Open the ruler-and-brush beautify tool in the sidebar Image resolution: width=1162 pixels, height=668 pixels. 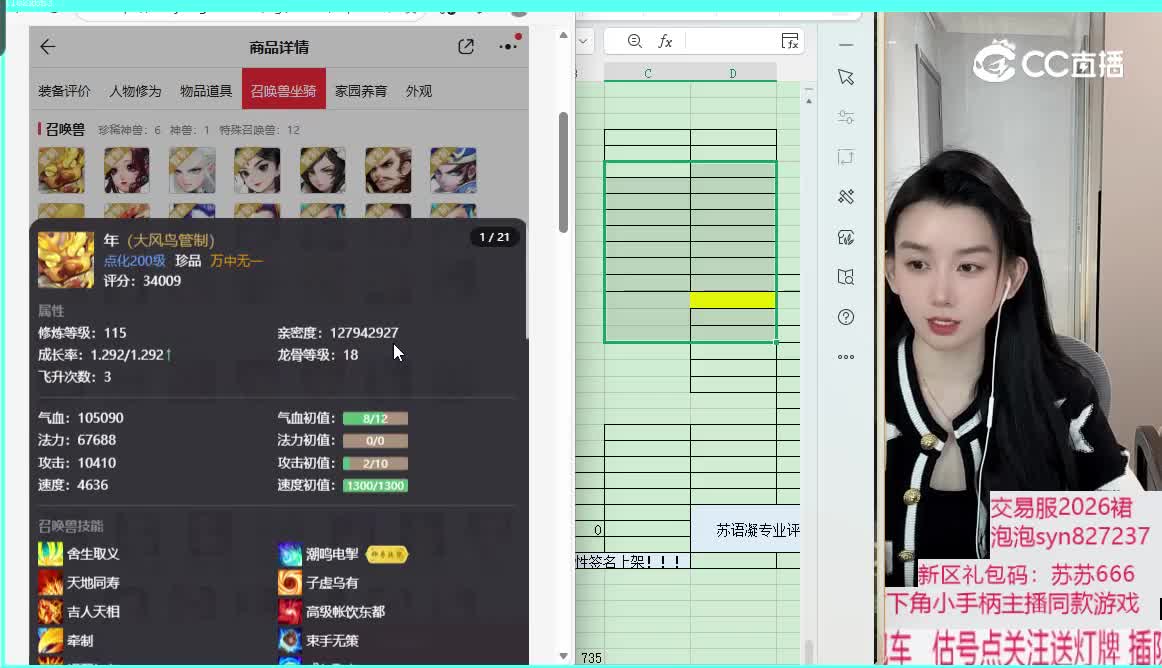click(846, 196)
